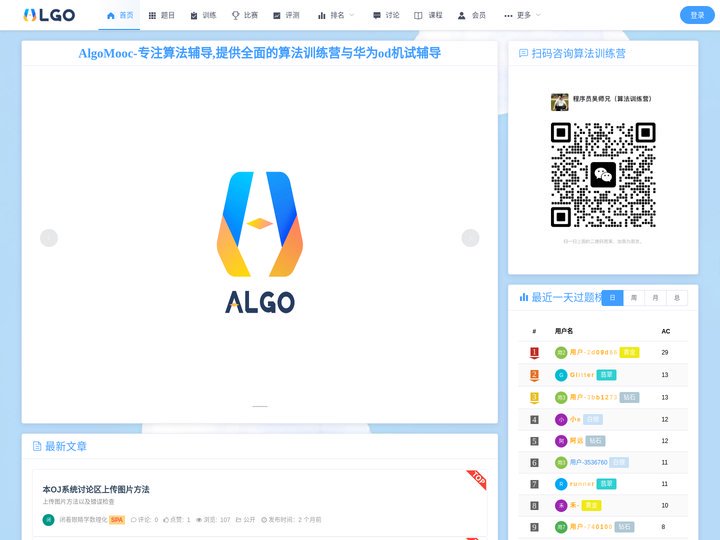Click the book icon beside 课程
Screen dimensions: 720x540
(418, 16)
